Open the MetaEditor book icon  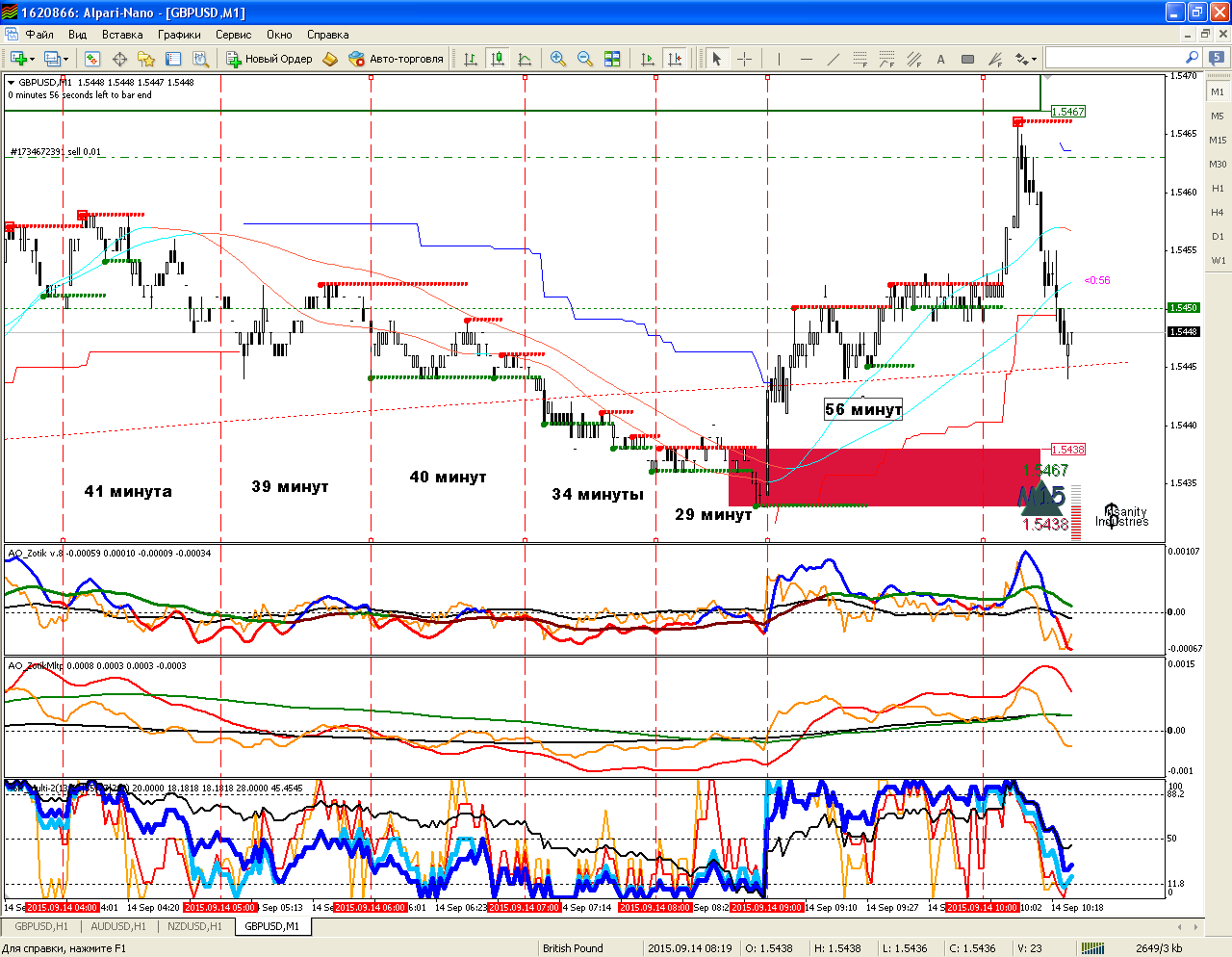pos(330,59)
